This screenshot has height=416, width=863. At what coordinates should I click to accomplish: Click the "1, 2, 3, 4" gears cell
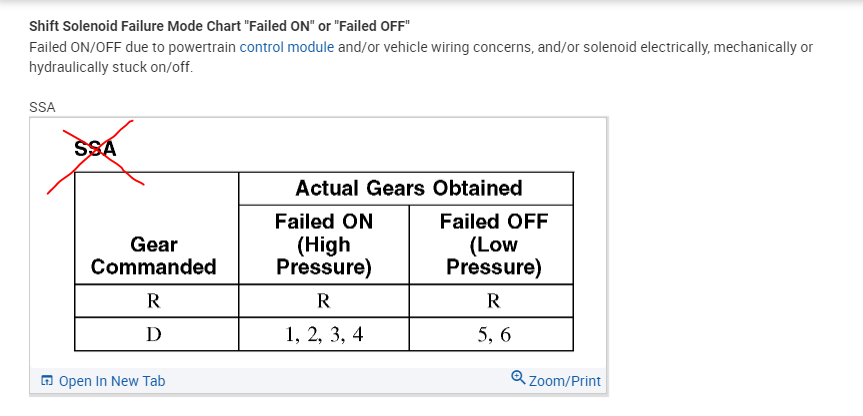[324, 334]
